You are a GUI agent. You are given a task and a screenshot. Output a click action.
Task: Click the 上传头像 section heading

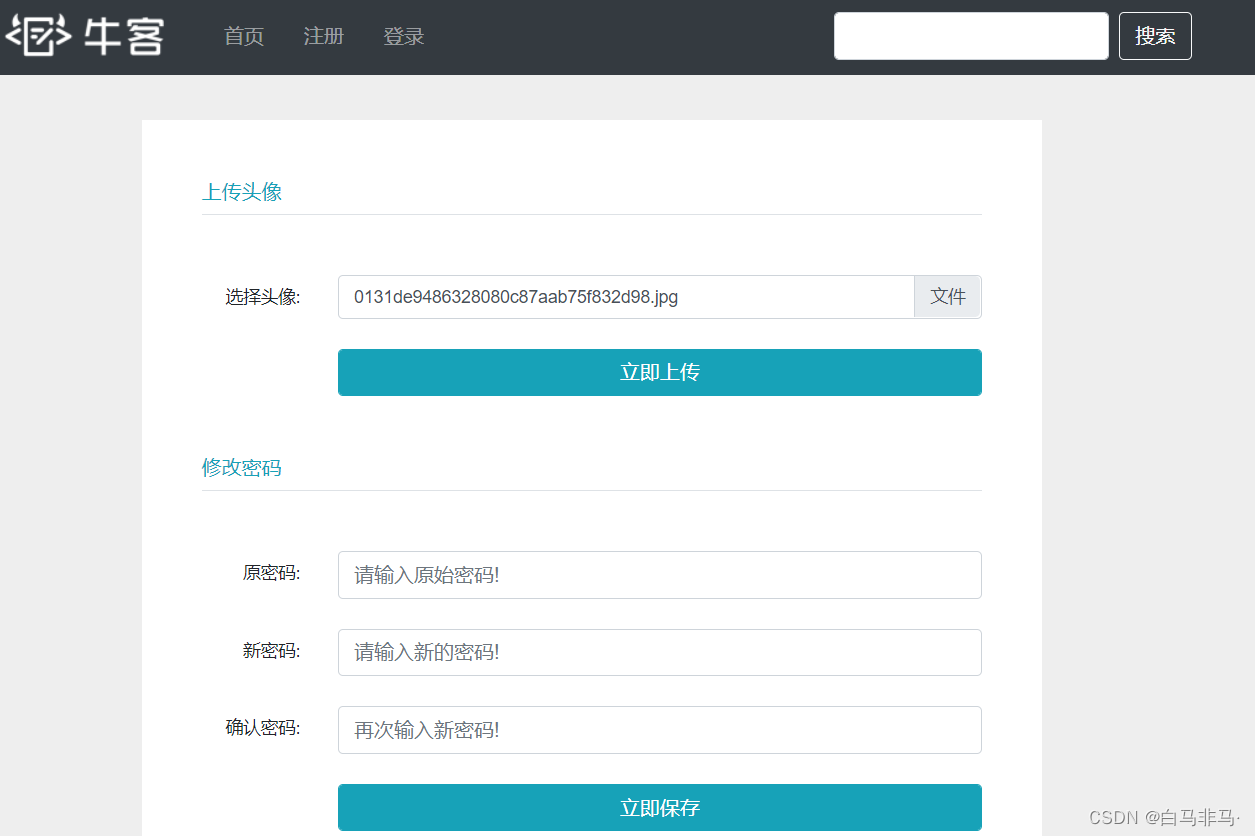point(242,192)
